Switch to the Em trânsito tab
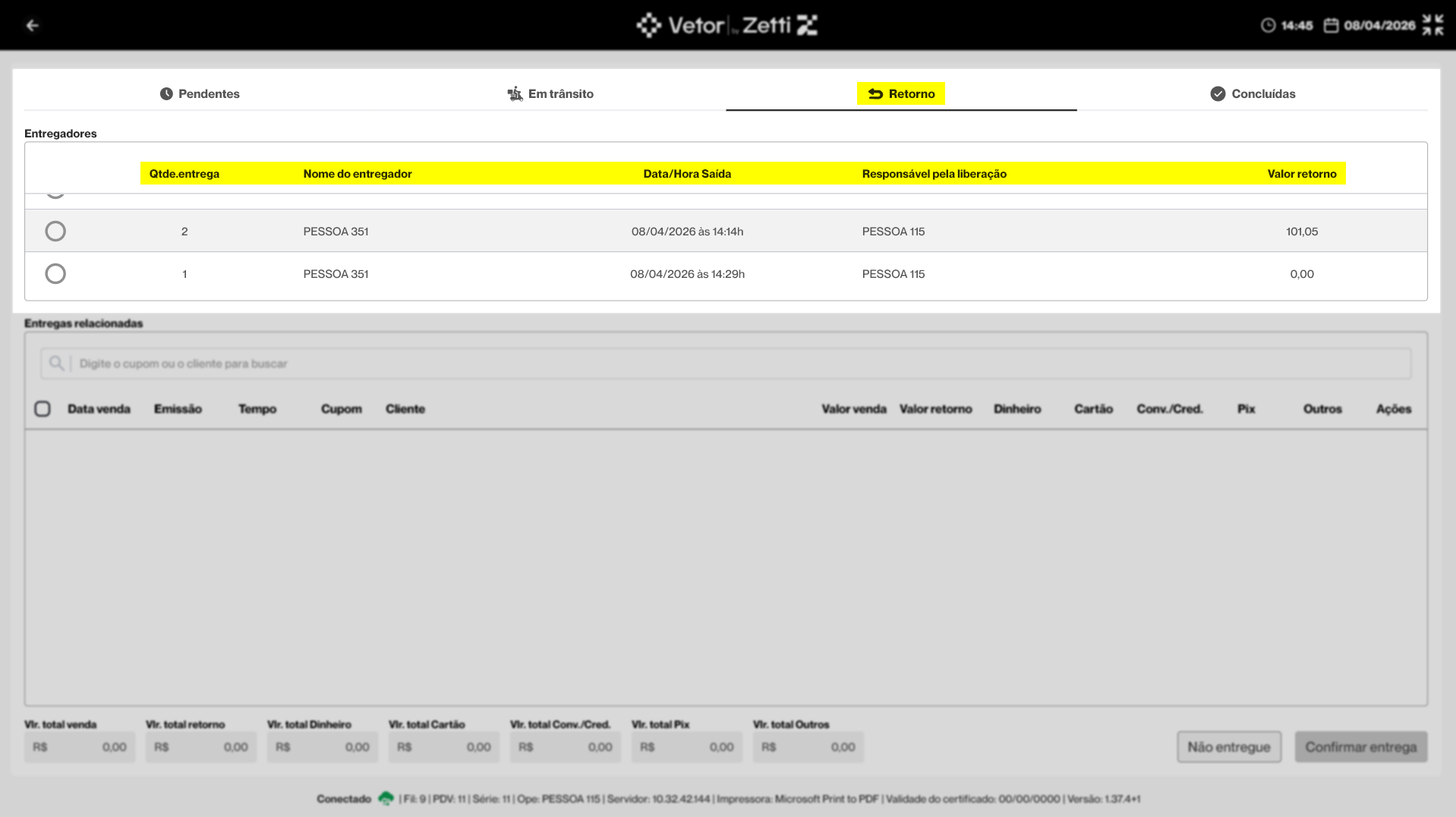The height and width of the screenshot is (817, 1456). pyautogui.click(x=550, y=93)
